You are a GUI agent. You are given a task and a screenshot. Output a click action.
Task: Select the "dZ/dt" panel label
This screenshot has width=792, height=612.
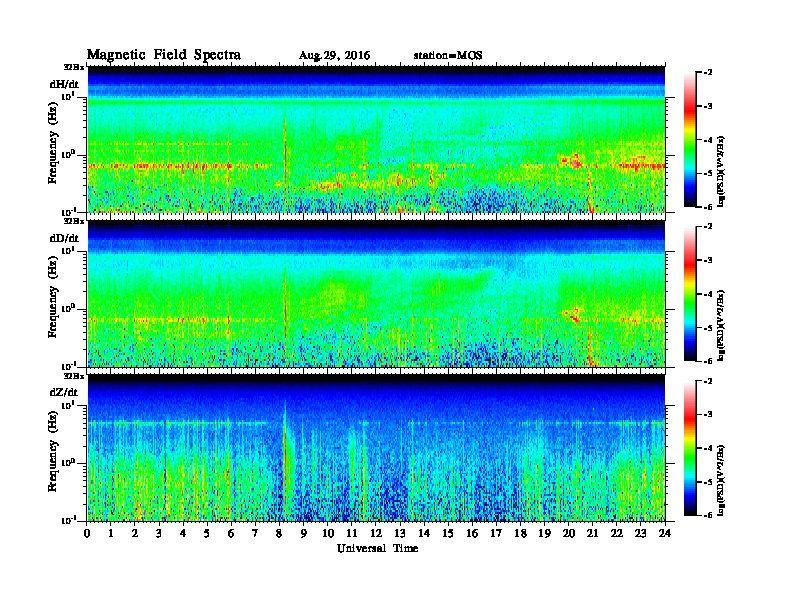click(x=64, y=392)
